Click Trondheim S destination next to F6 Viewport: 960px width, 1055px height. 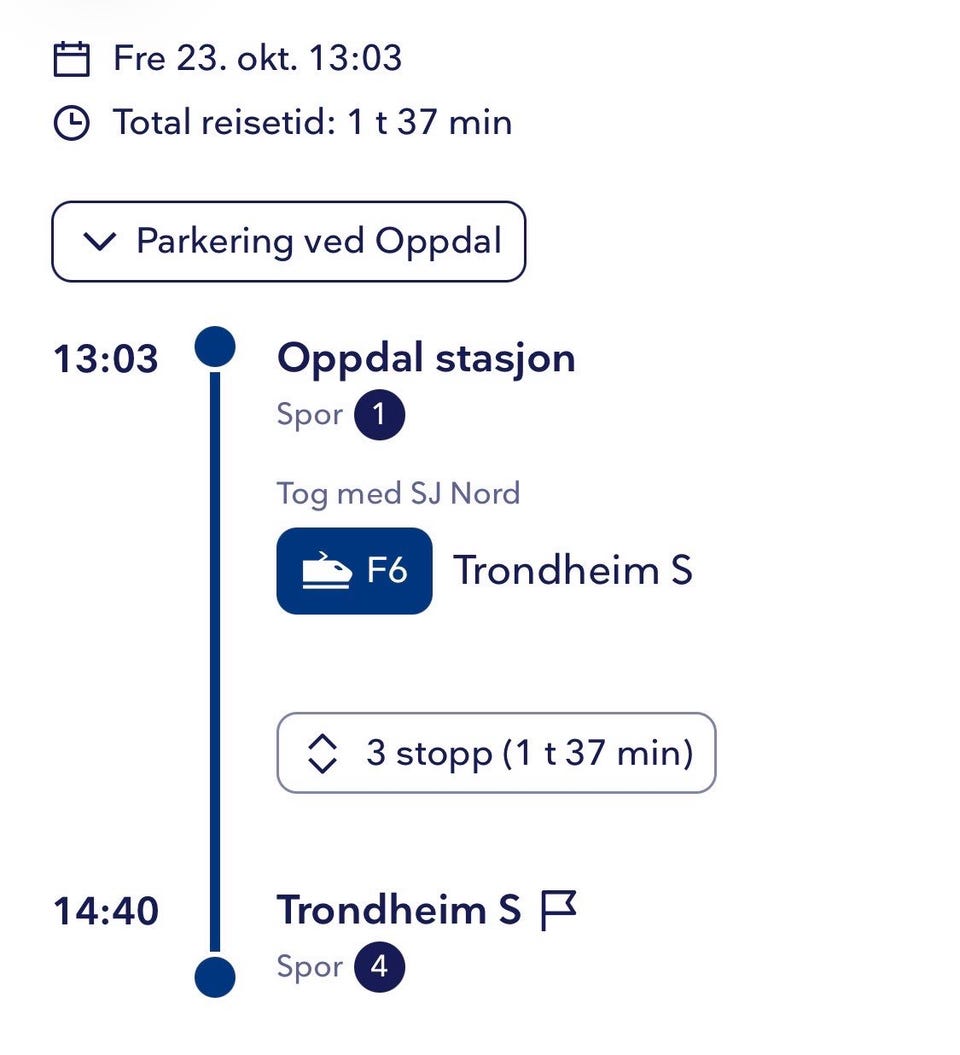573,571
